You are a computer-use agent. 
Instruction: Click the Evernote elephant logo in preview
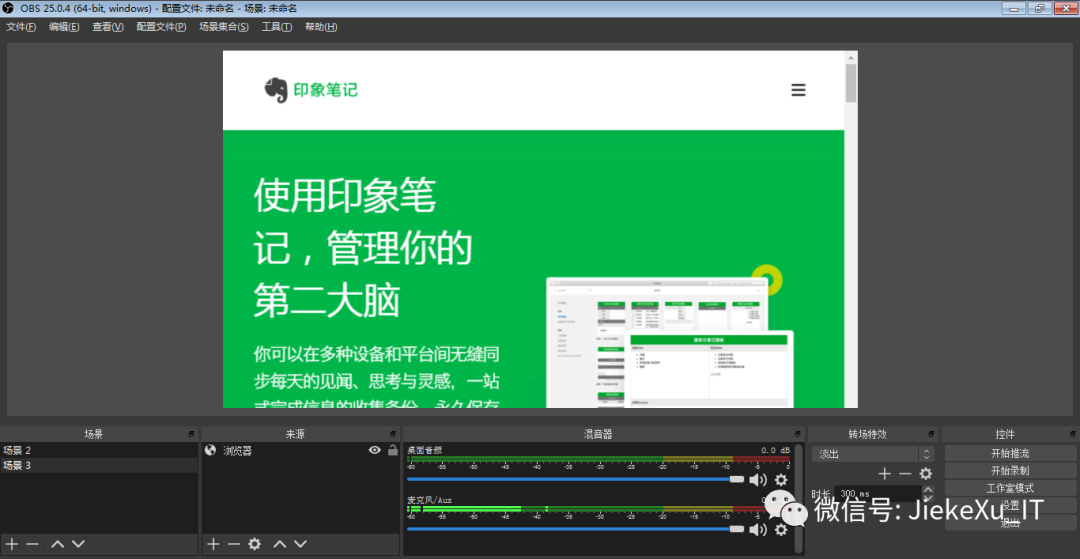(x=276, y=90)
